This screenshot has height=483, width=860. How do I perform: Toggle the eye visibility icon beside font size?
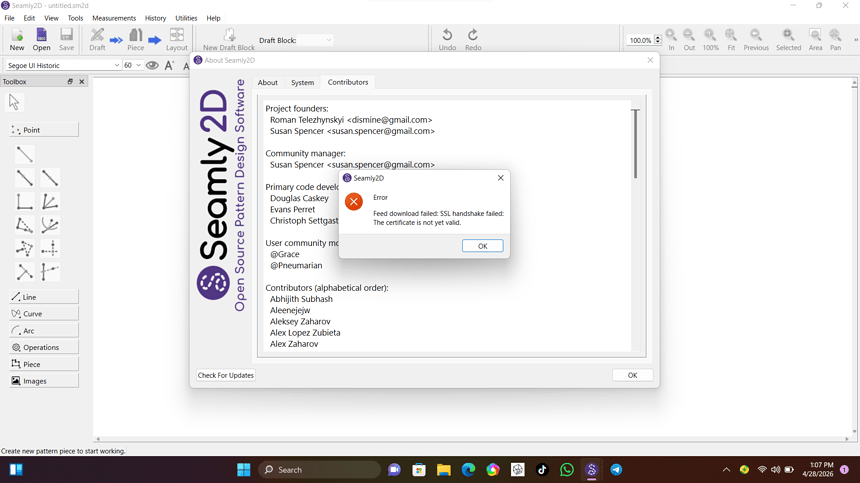pos(152,65)
